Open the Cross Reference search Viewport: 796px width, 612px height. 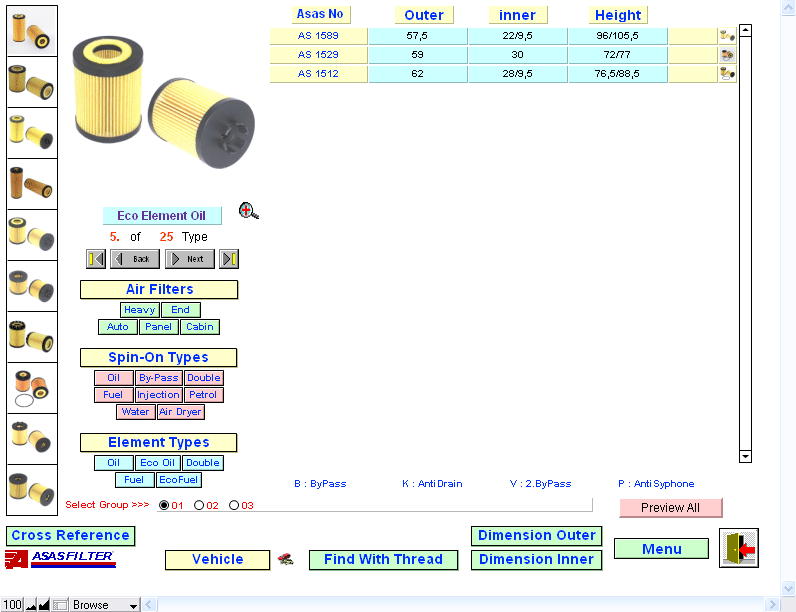70,535
